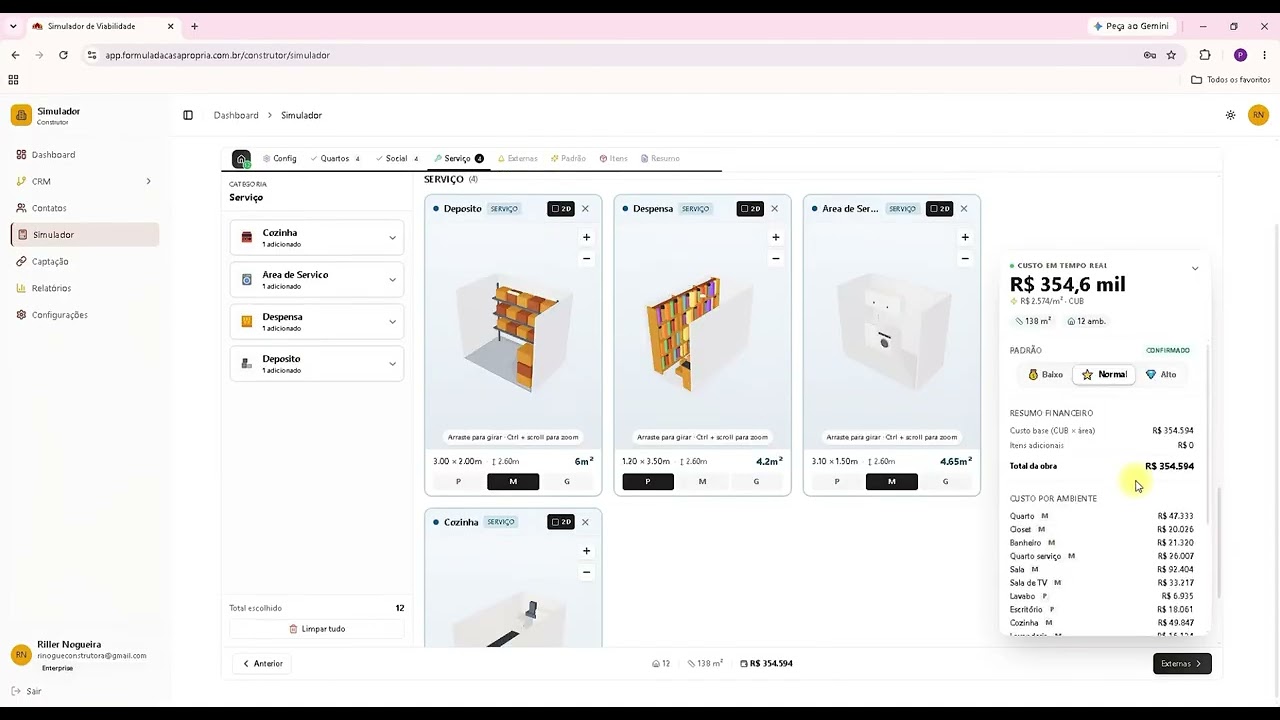Image resolution: width=1280 pixels, height=720 pixels.
Task: Go back with the Anterior button
Action: tap(262, 664)
